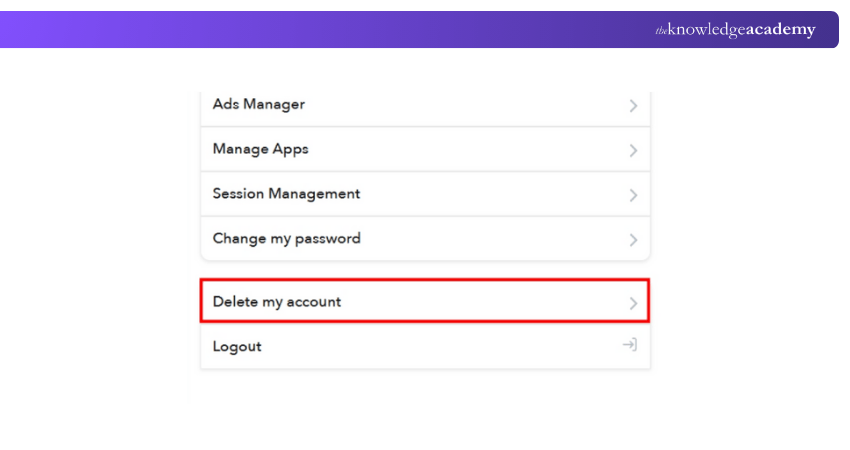Click the Knowledge Academy logo

point(735,30)
